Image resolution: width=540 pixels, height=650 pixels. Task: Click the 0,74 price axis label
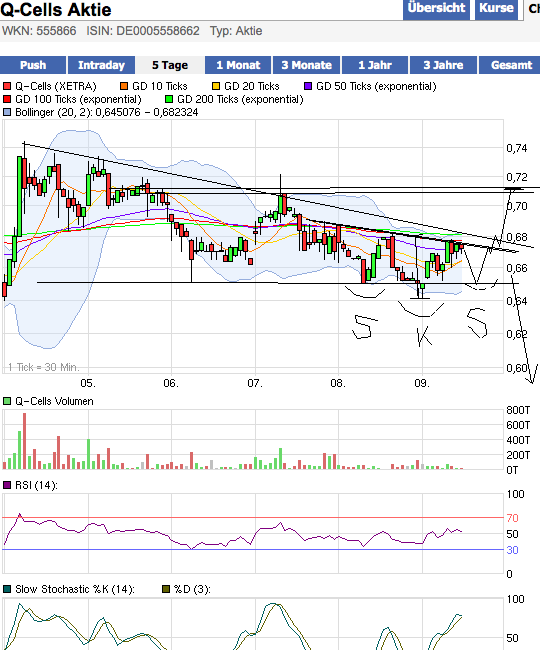[x=517, y=148]
